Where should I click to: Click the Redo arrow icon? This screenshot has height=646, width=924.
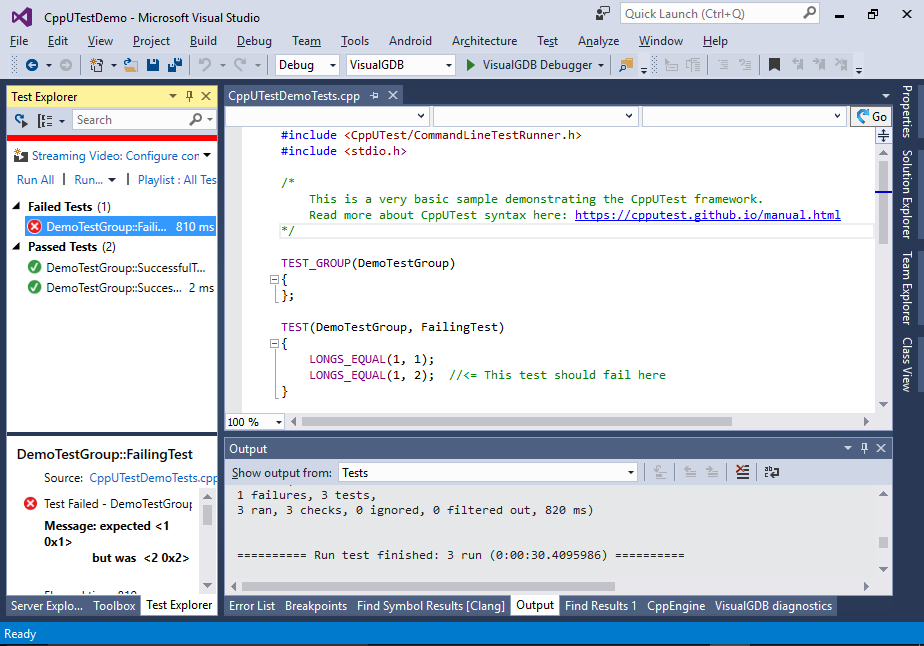tap(240, 65)
